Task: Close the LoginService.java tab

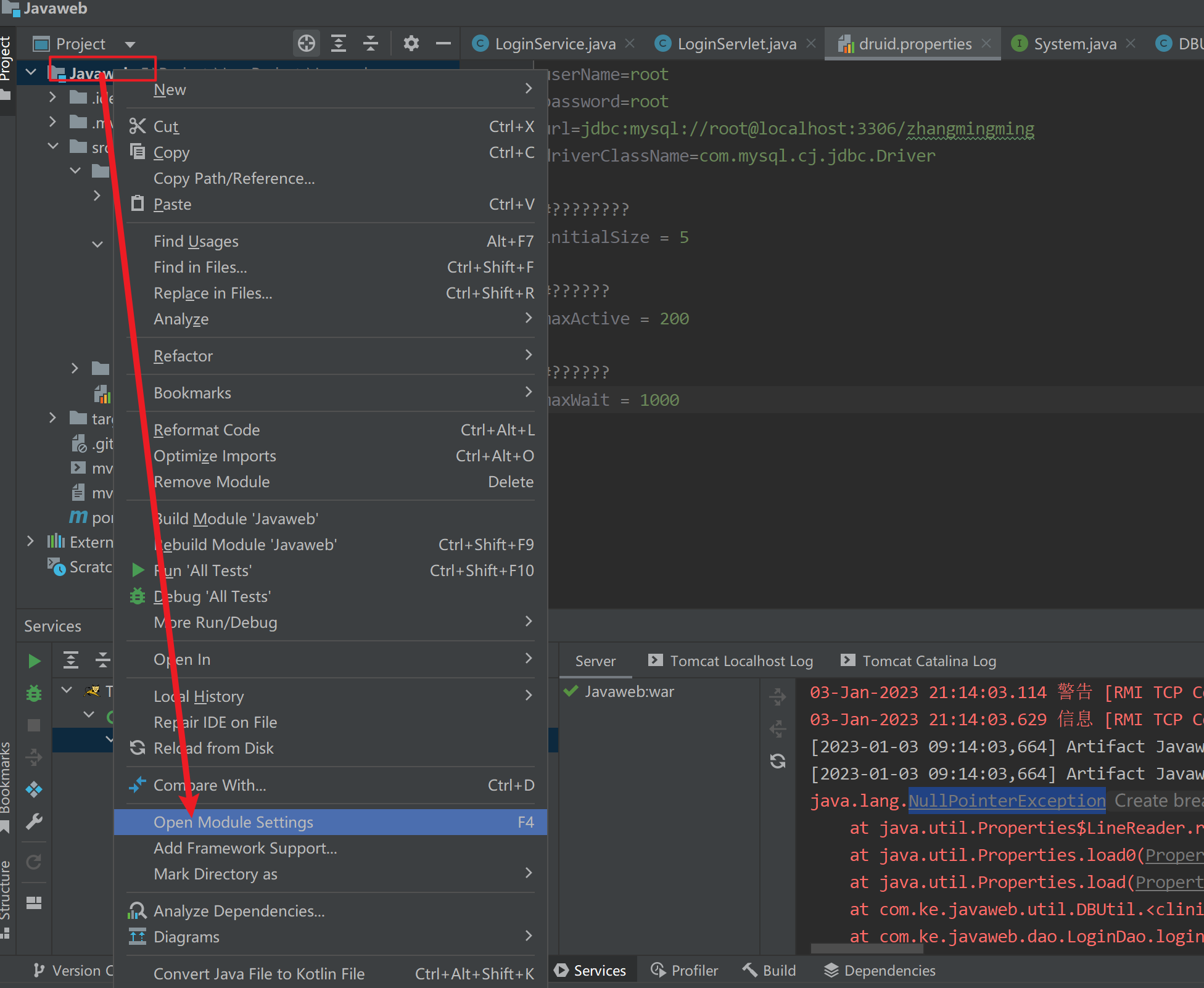Action: point(630,43)
